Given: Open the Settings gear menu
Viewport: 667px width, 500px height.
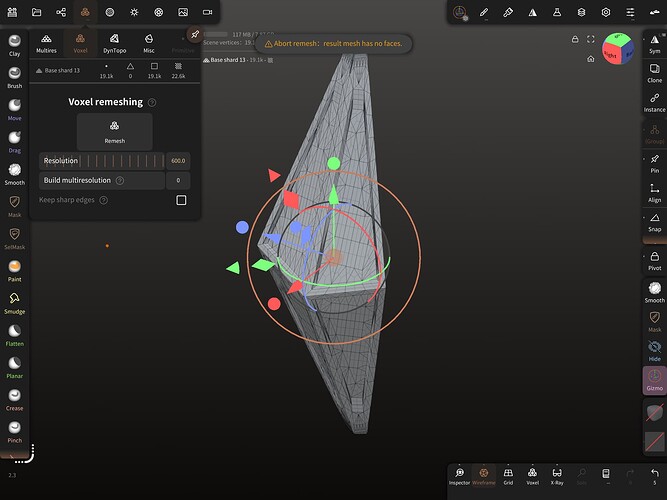Looking at the screenshot, I should click(606, 12).
